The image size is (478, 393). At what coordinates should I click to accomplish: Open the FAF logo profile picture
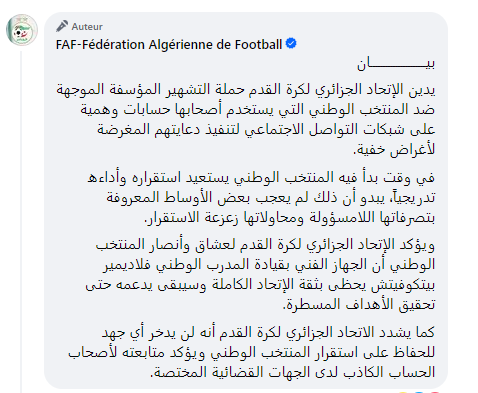[22, 30]
